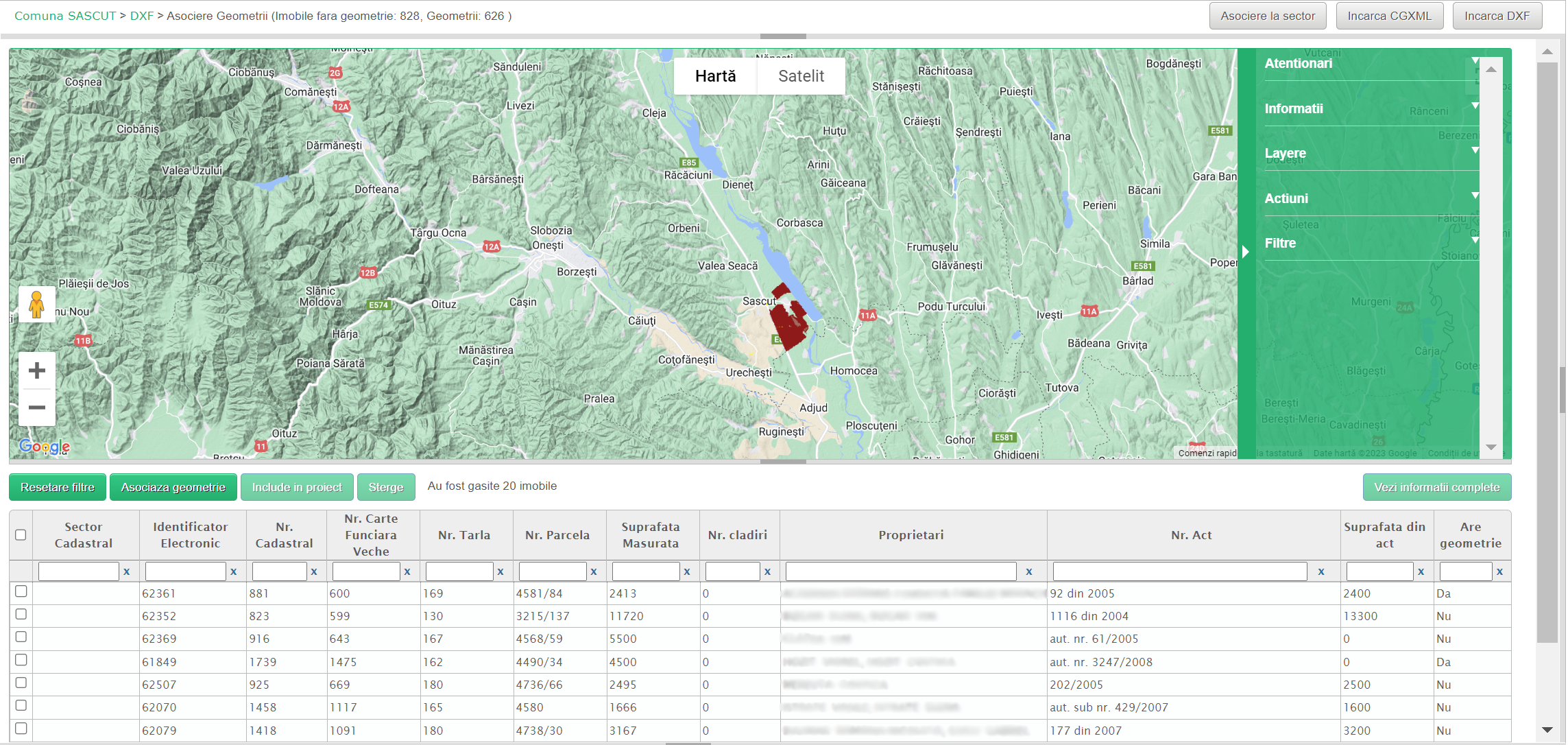Clear the Sector Cadastral filter with x
The width and height of the screenshot is (1568, 745).
126,571
